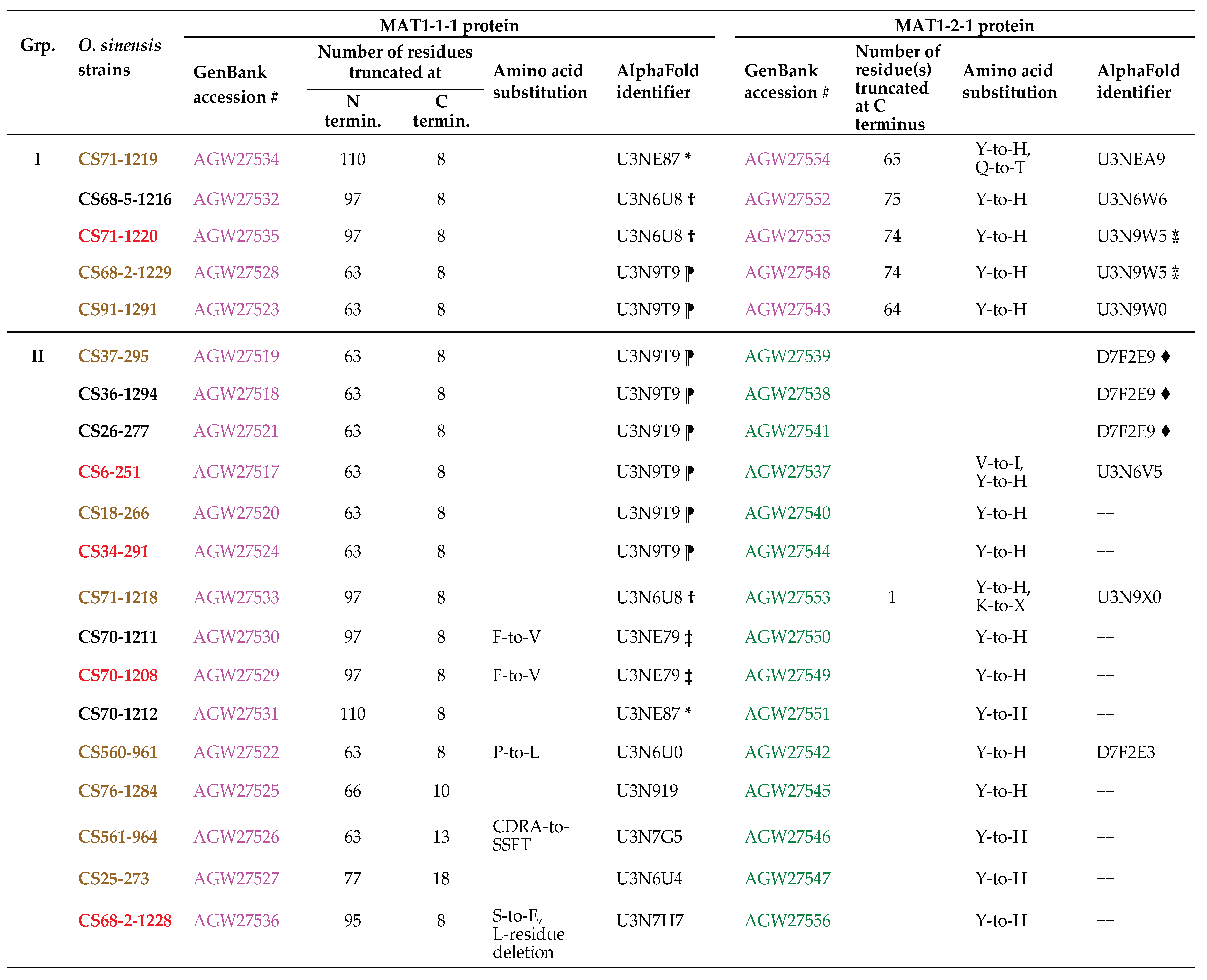Viewport: 1207px width, 980px height.
Task: Click accession AGW27552
Action: point(787,199)
